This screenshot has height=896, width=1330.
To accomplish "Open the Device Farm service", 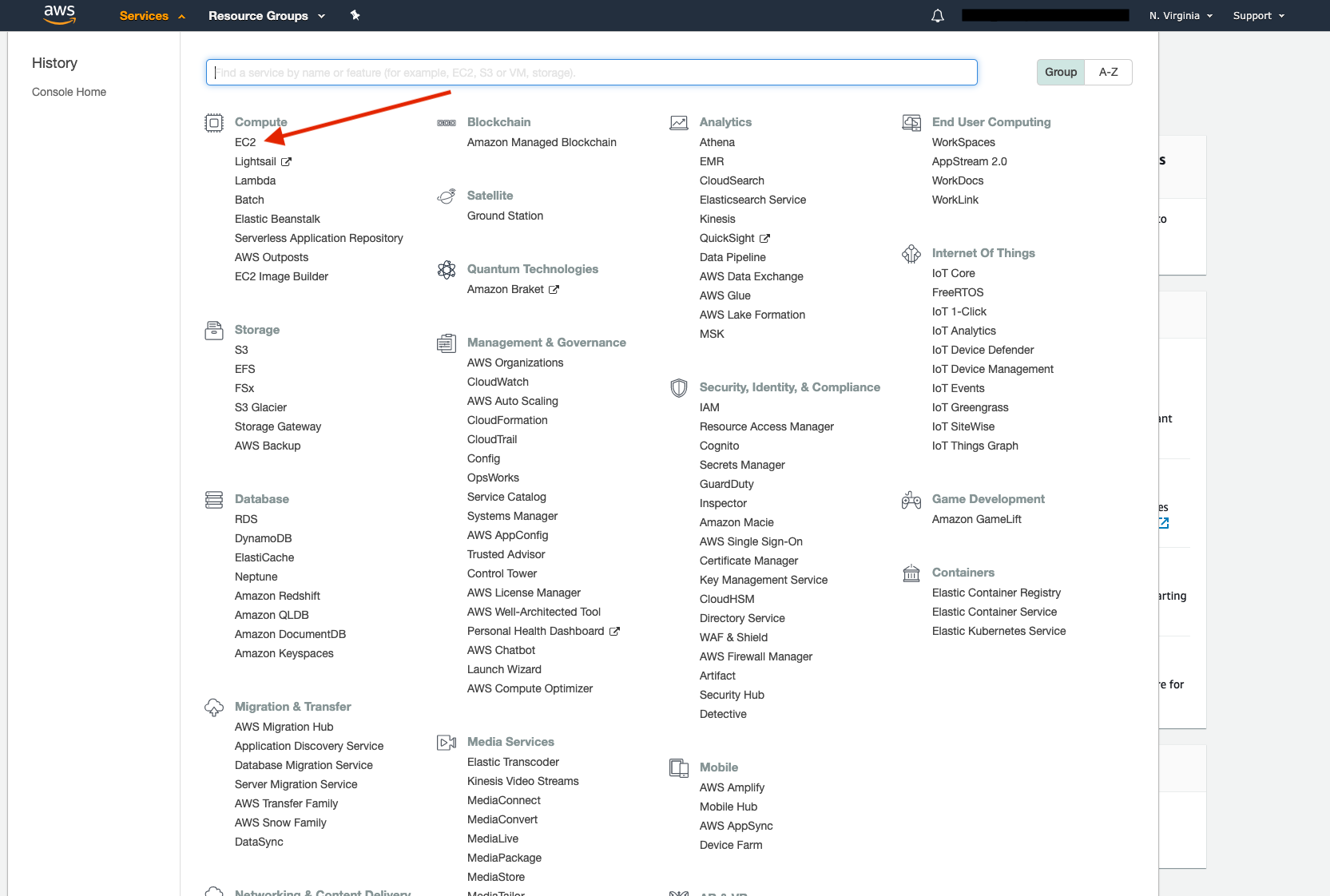I will (731, 845).
